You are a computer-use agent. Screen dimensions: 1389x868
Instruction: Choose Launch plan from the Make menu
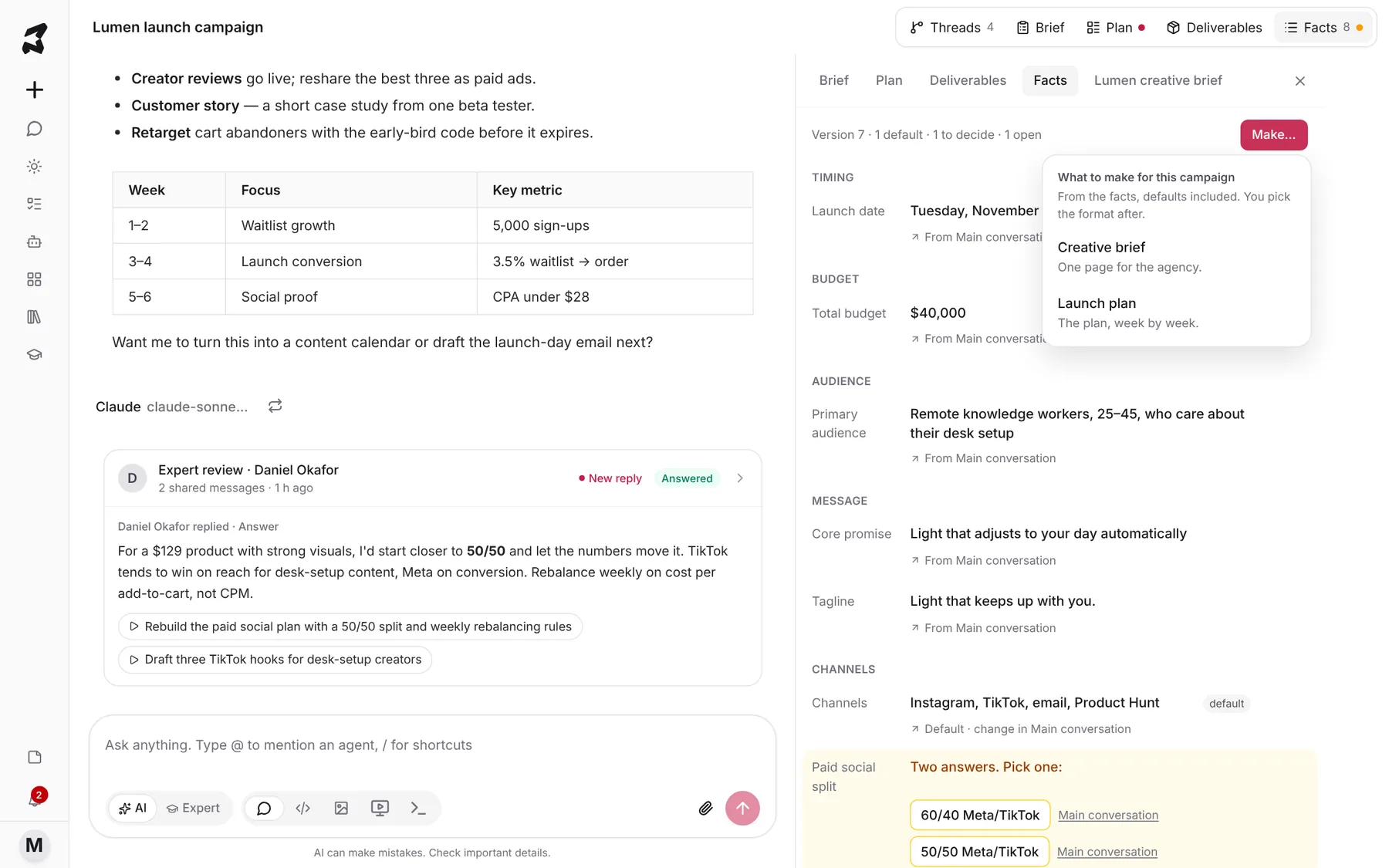[1175, 312]
